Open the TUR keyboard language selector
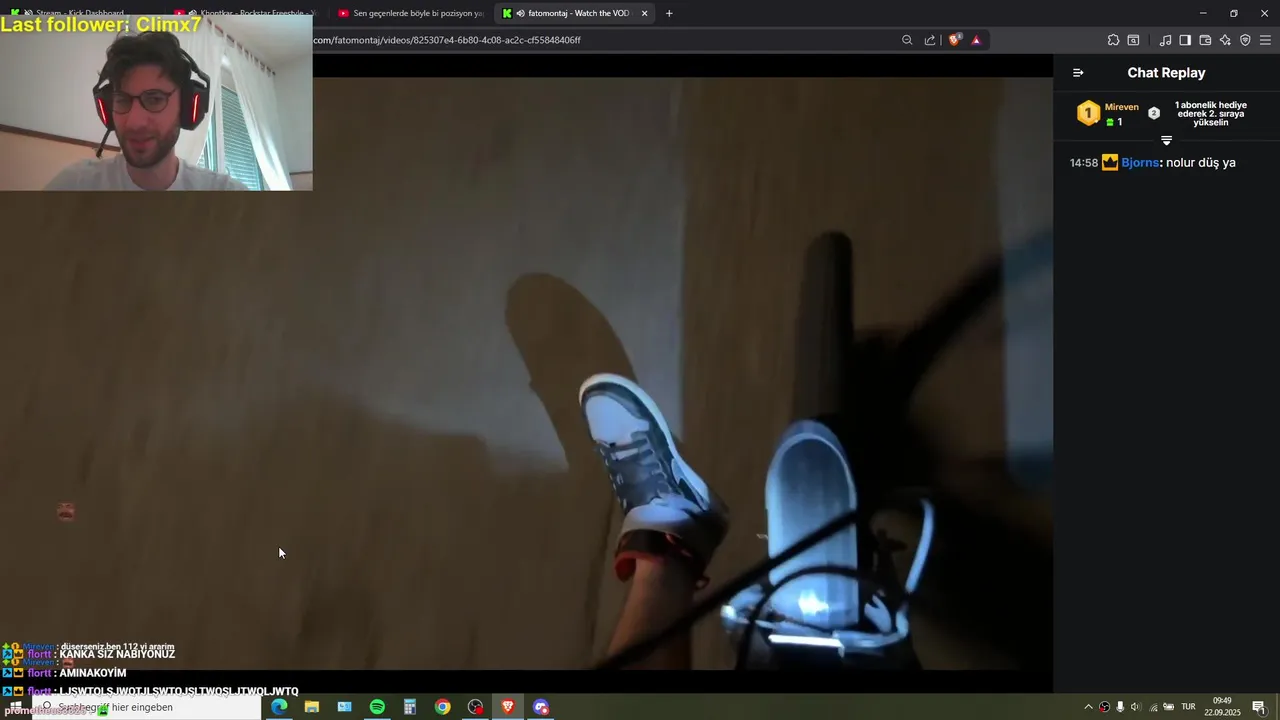The height and width of the screenshot is (720, 1280). (1189, 707)
